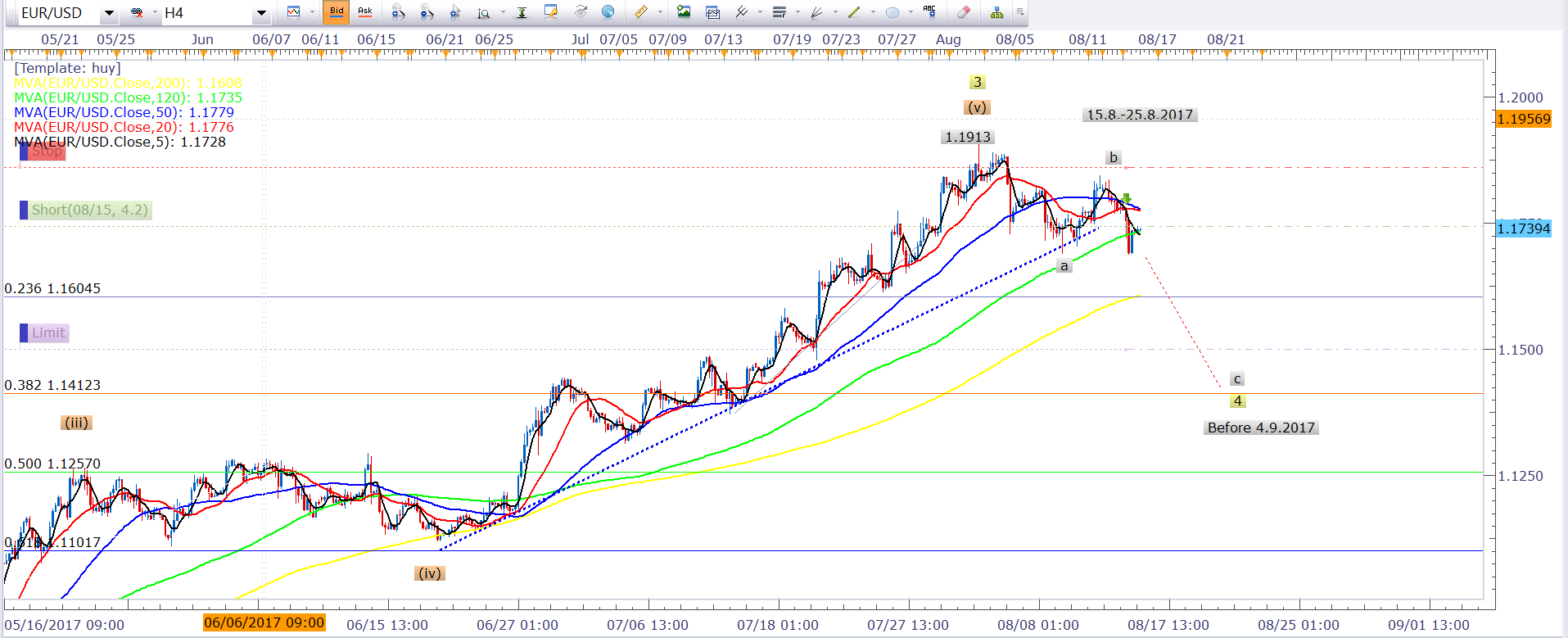The width and height of the screenshot is (1568, 638).
Task: Select the ruler measurement tool
Action: coord(641,12)
